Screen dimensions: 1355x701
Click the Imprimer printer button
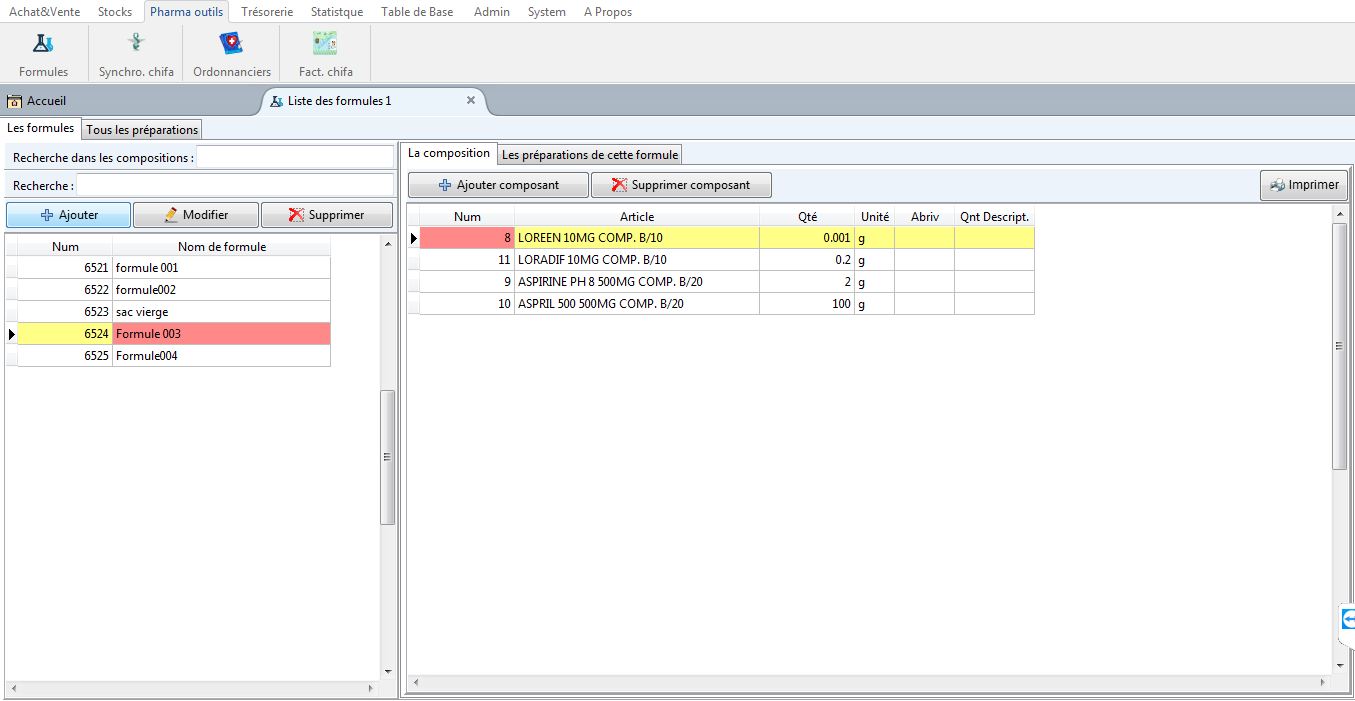tap(1304, 185)
